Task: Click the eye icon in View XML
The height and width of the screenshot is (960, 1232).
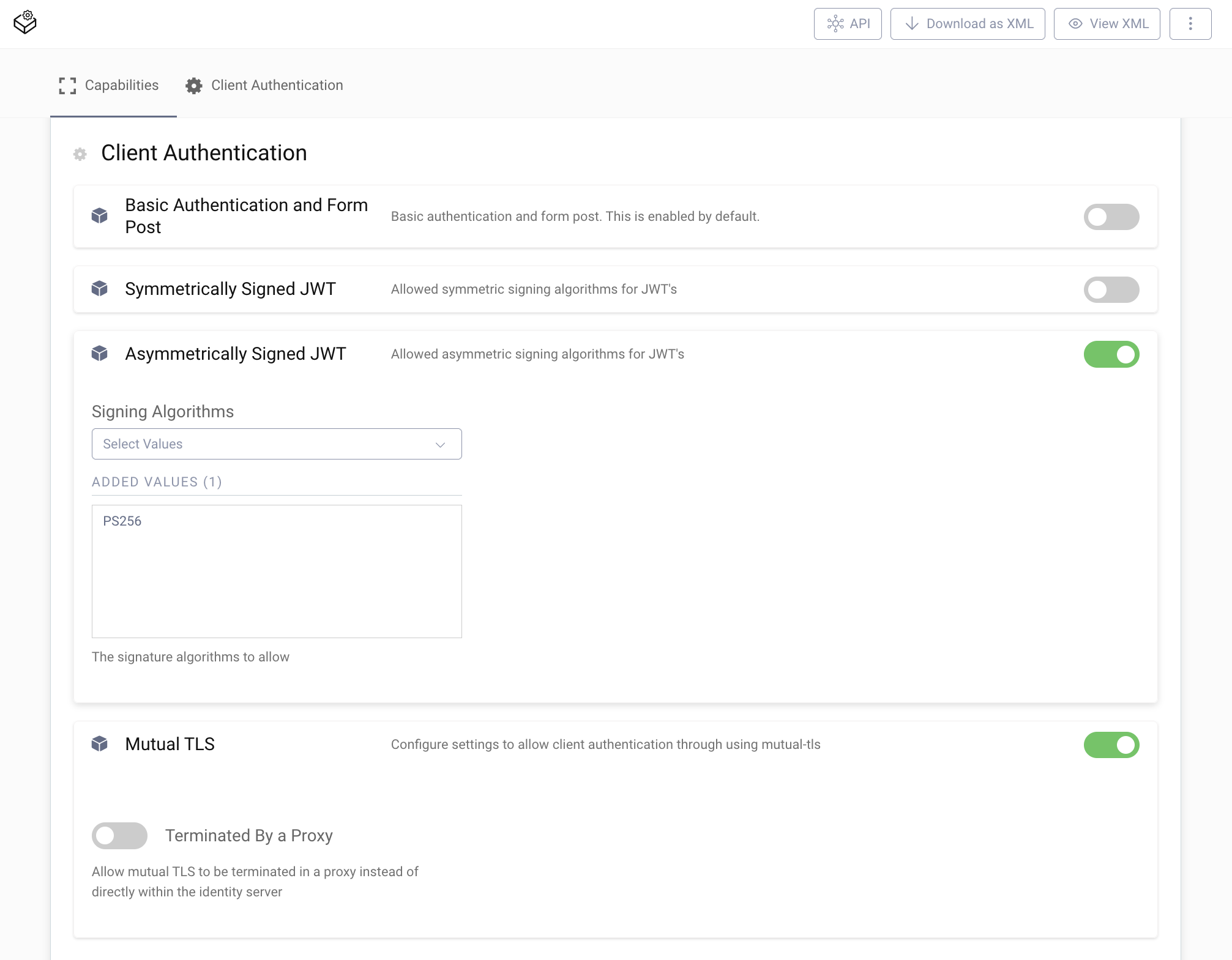Action: pos(1075,24)
